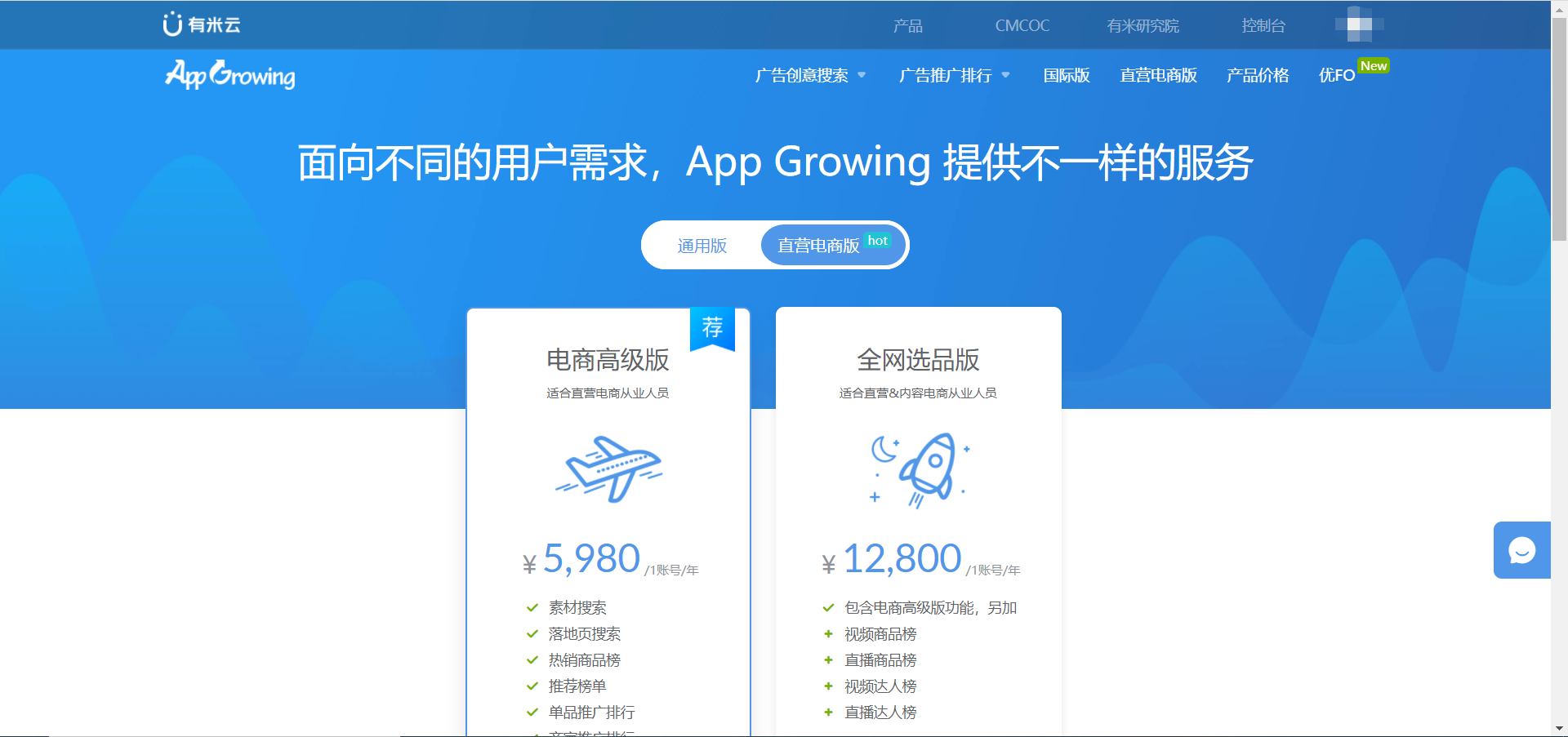Go to 控制台 console
Image resolution: width=1568 pixels, height=737 pixels.
[x=1263, y=25]
